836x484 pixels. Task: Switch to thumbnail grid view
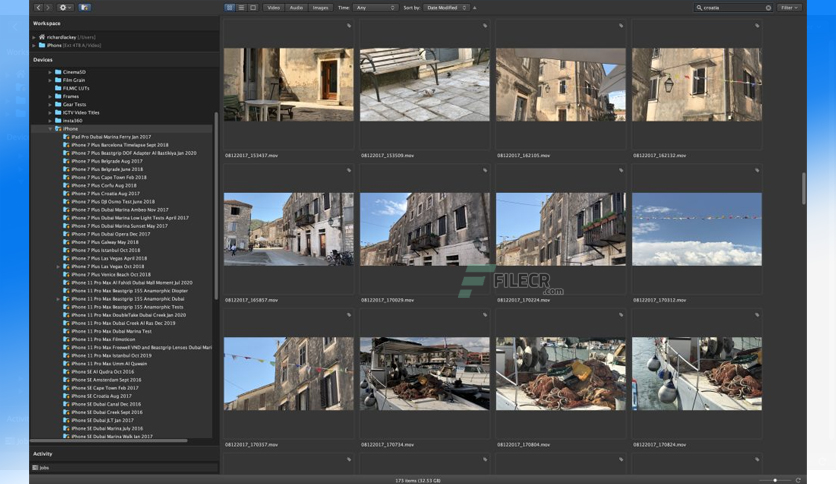point(230,7)
